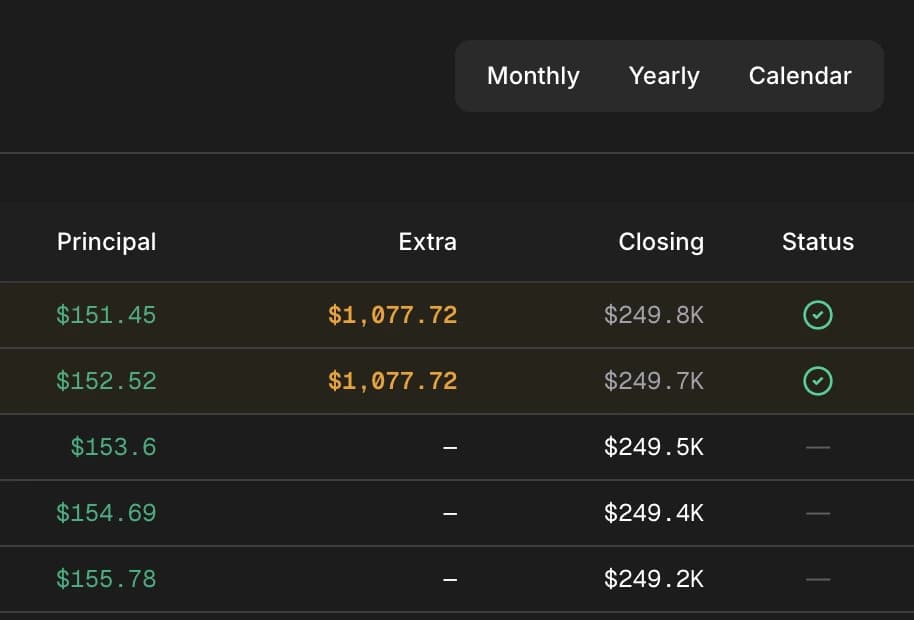Click the $153.6 principal amount
The image size is (914, 620).
113,447
